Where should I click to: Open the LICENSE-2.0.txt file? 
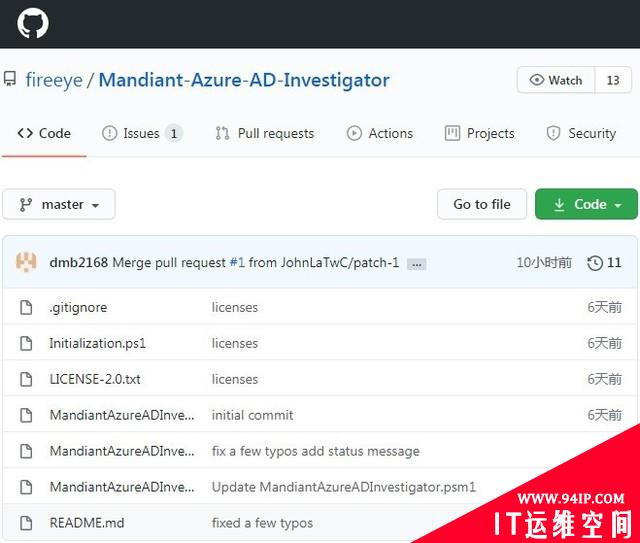pos(95,379)
